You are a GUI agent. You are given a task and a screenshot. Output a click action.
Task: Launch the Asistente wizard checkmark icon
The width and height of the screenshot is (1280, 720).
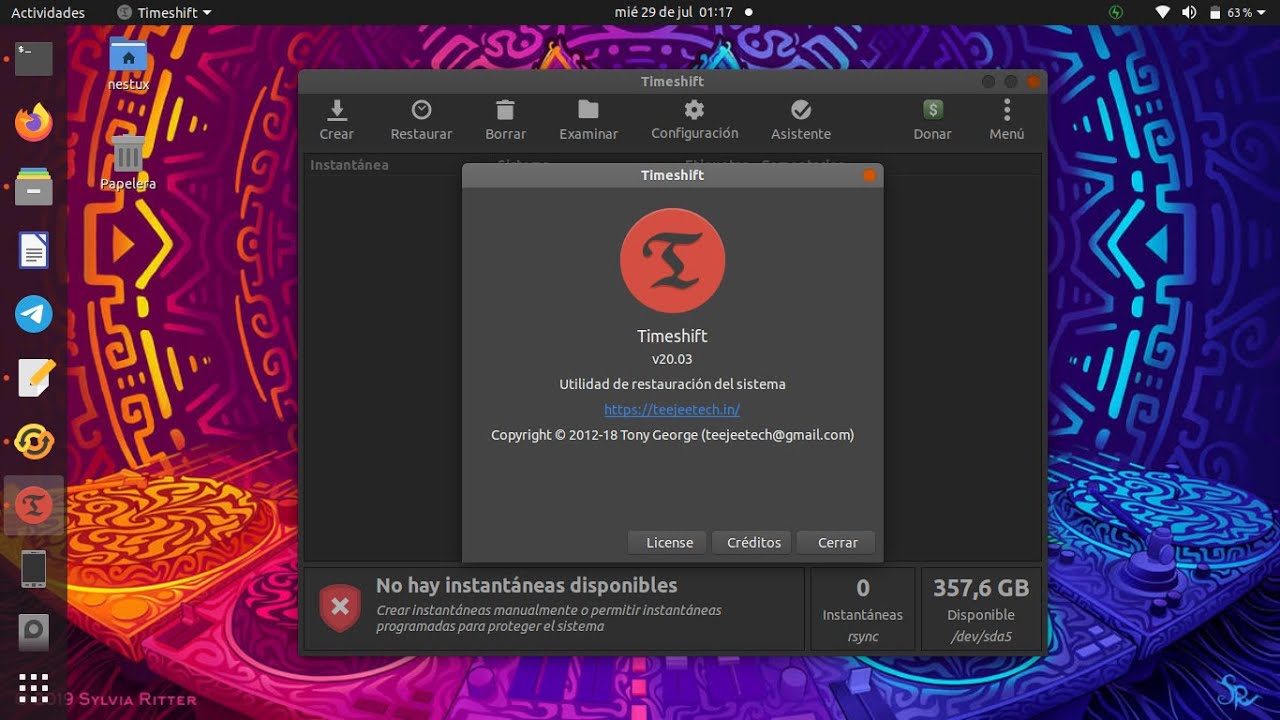pyautogui.click(x=801, y=109)
